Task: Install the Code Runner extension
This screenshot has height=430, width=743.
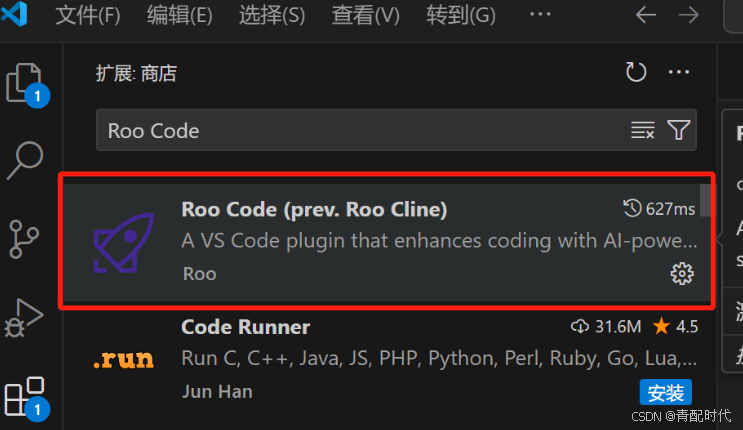Action: coord(665,392)
